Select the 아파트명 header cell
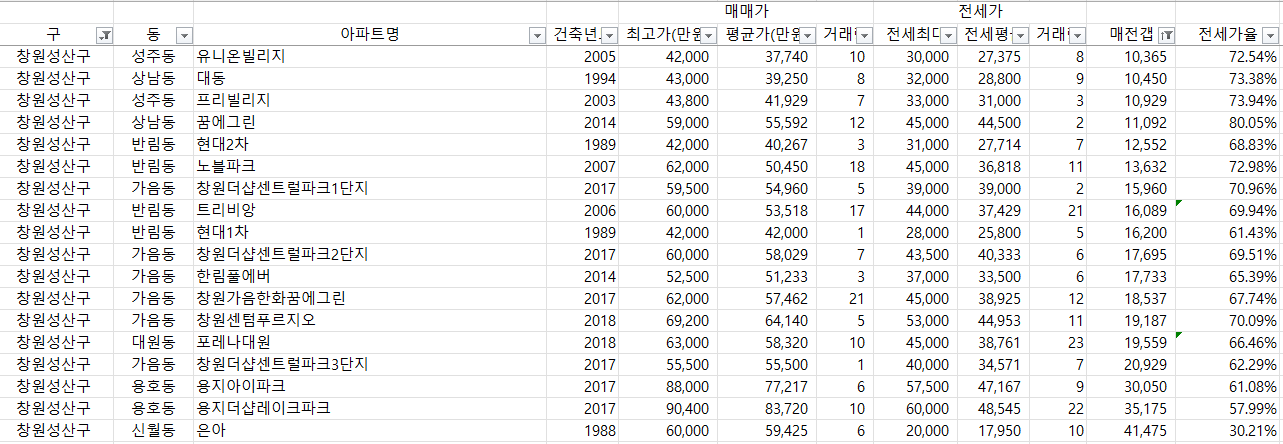1283x444 pixels. click(x=370, y=35)
